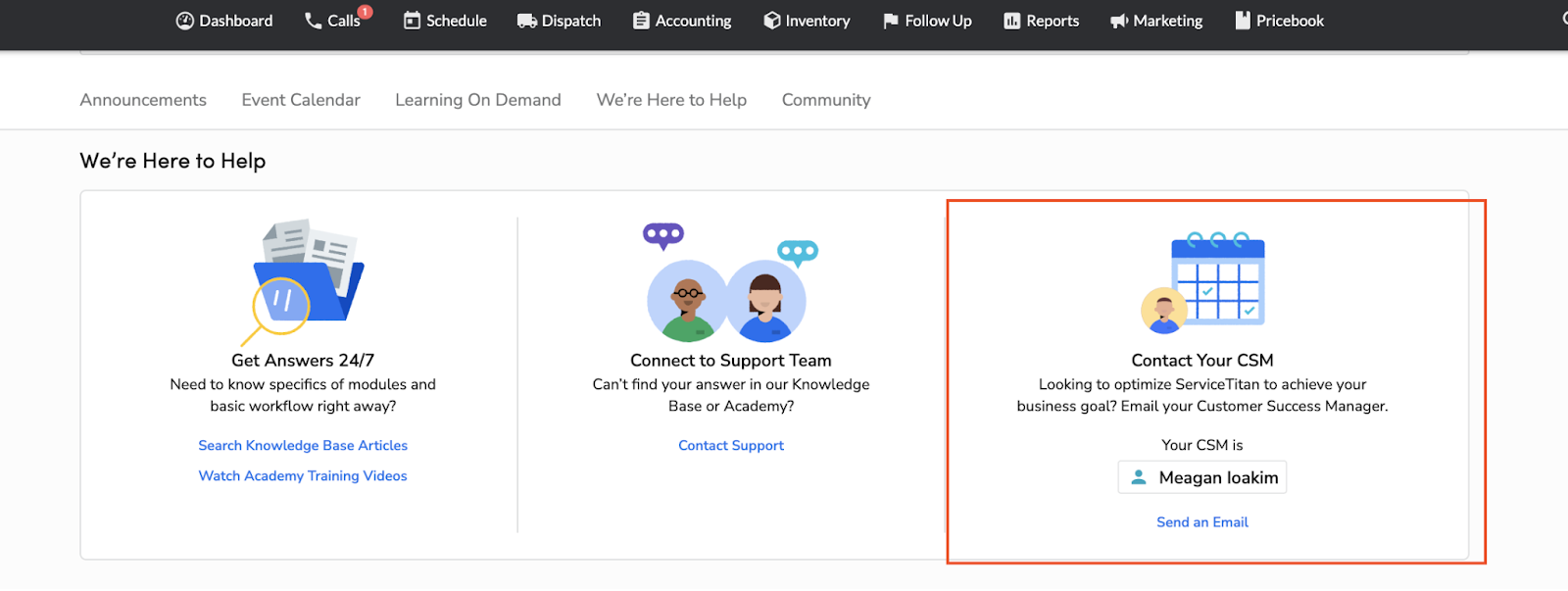Screen dimensions: 1568x591
Task: Open the Reports chart section
Action: coord(1041,21)
